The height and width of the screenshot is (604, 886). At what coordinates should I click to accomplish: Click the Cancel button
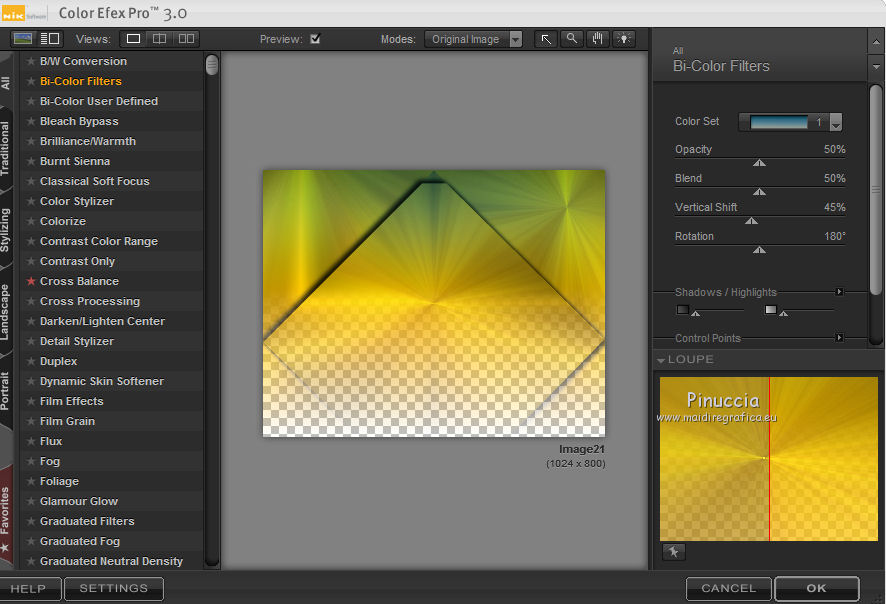(728, 588)
